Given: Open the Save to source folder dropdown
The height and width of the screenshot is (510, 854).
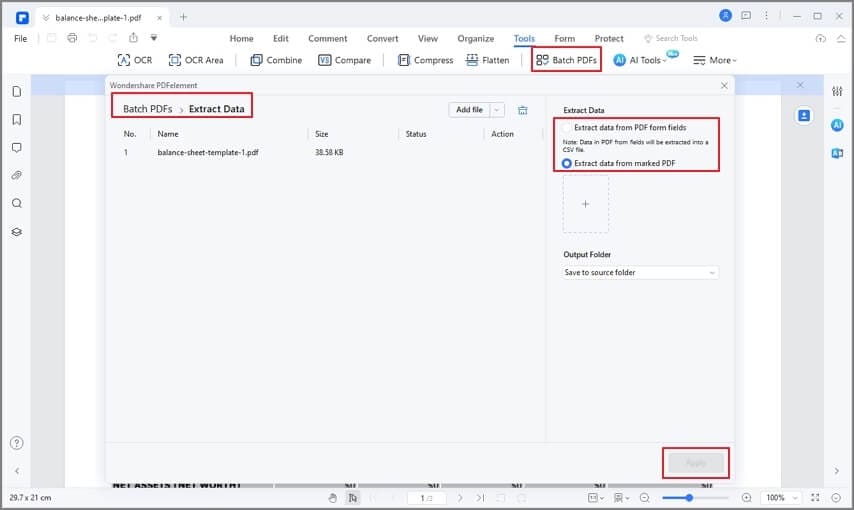Looking at the screenshot, I should click(640, 272).
